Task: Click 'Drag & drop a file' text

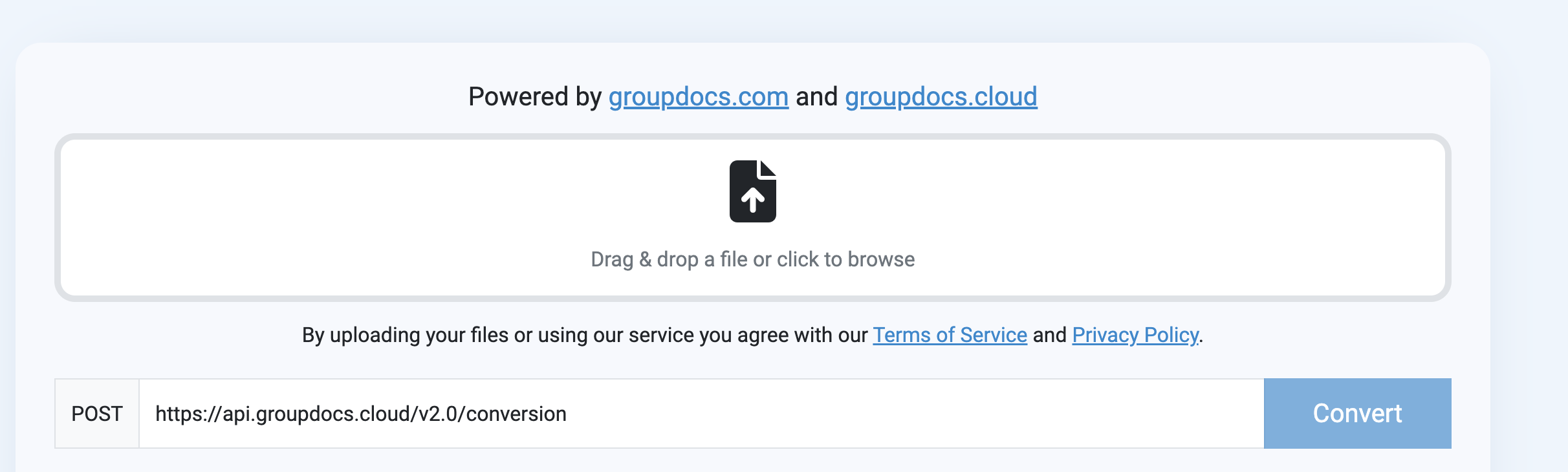Action: (669, 259)
